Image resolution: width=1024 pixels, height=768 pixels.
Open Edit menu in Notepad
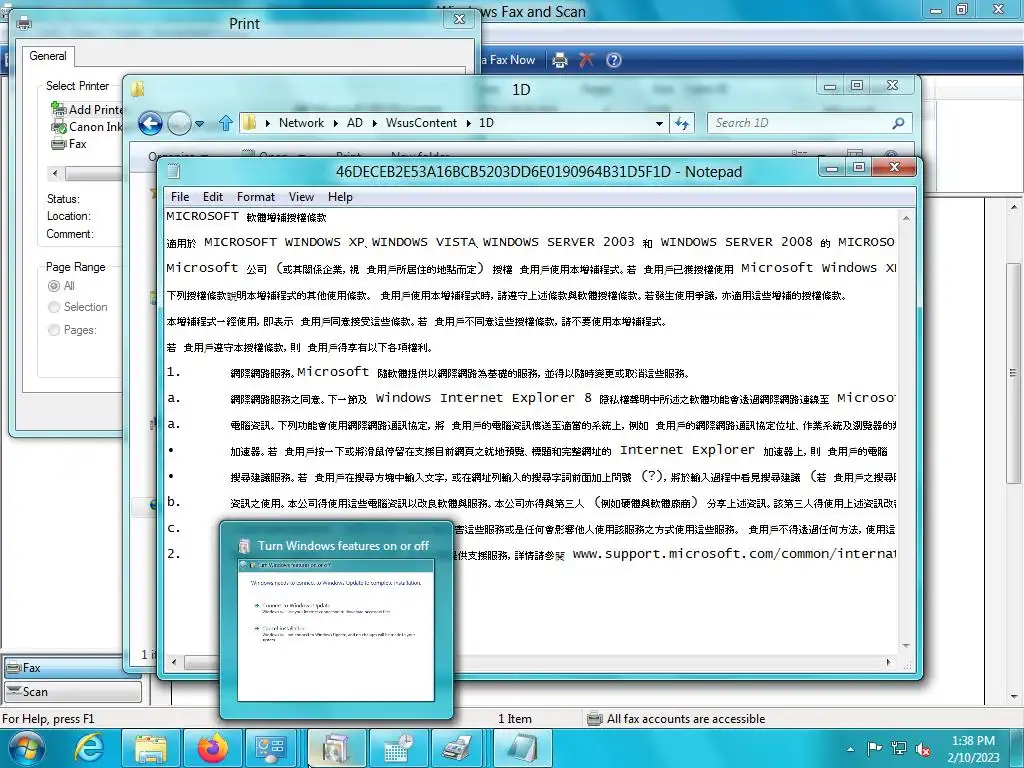coord(213,197)
